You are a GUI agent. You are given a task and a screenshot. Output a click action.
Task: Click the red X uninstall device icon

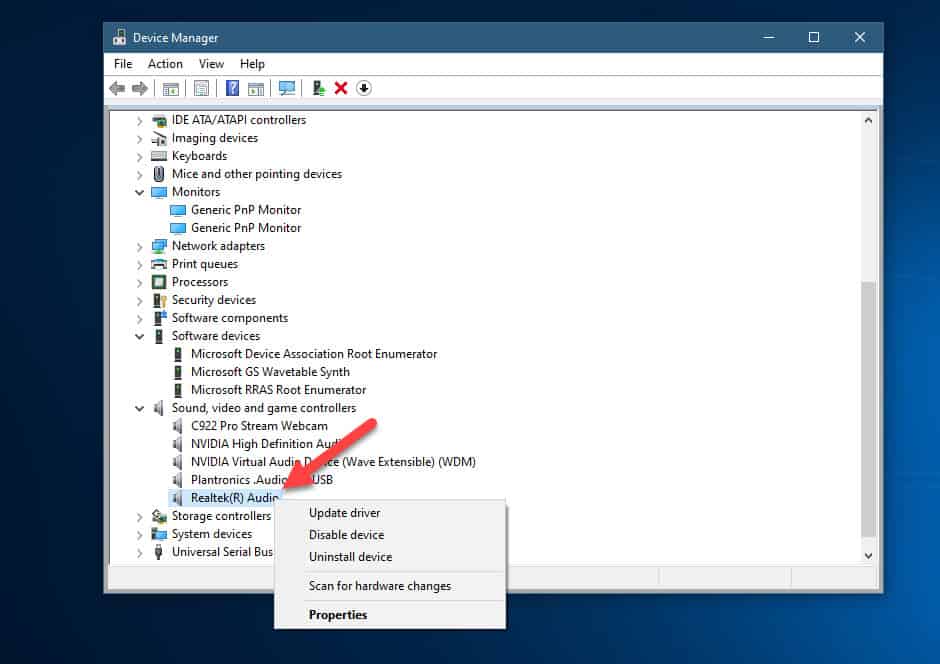click(341, 89)
